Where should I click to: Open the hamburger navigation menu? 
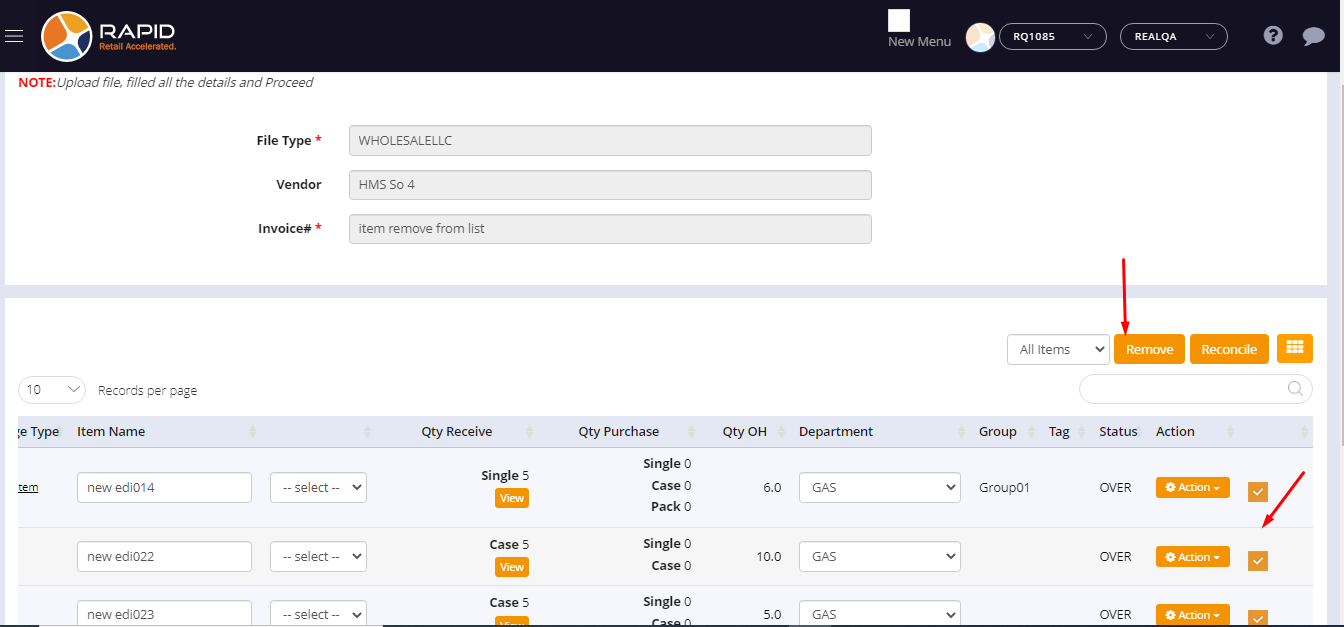point(14,36)
